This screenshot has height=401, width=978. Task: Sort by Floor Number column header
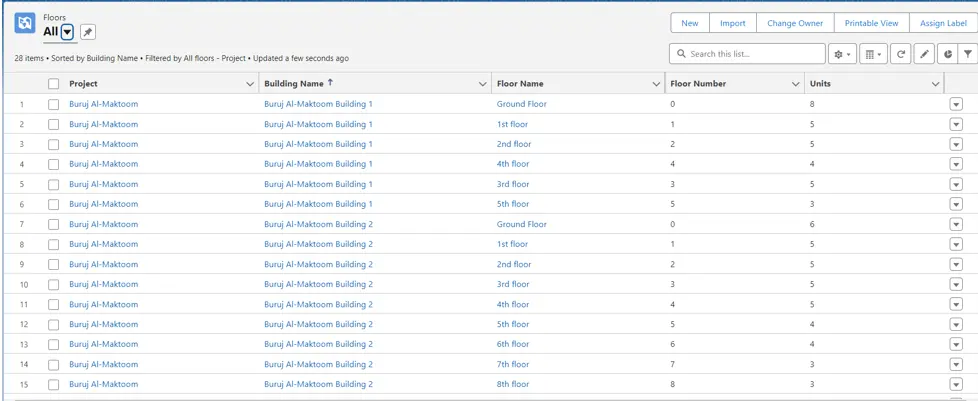(x=698, y=84)
